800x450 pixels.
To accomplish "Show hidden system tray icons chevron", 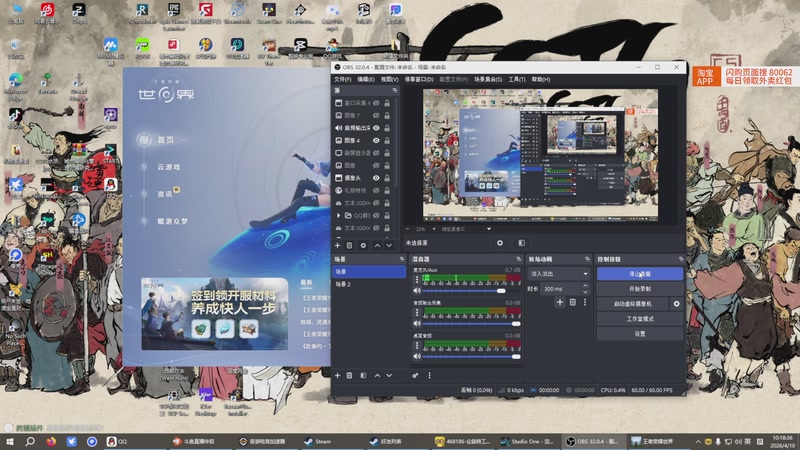I will (697, 442).
